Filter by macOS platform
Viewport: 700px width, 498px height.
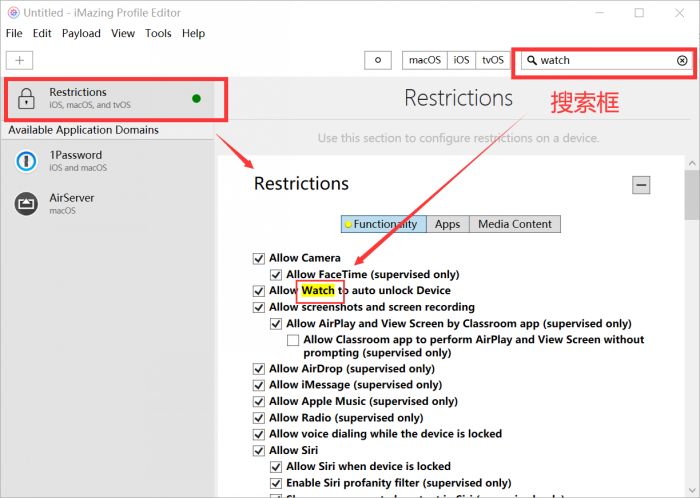tap(425, 60)
